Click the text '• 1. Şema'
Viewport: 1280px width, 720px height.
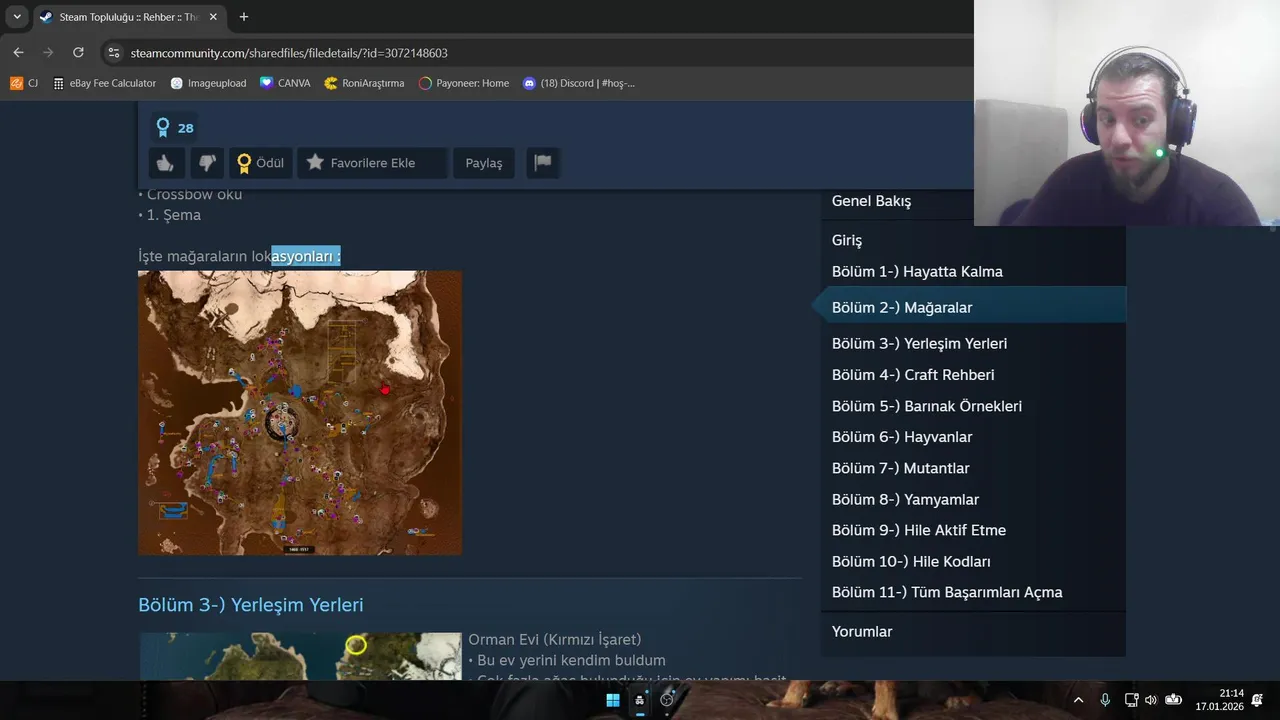pyautogui.click(x=169, y=215)
